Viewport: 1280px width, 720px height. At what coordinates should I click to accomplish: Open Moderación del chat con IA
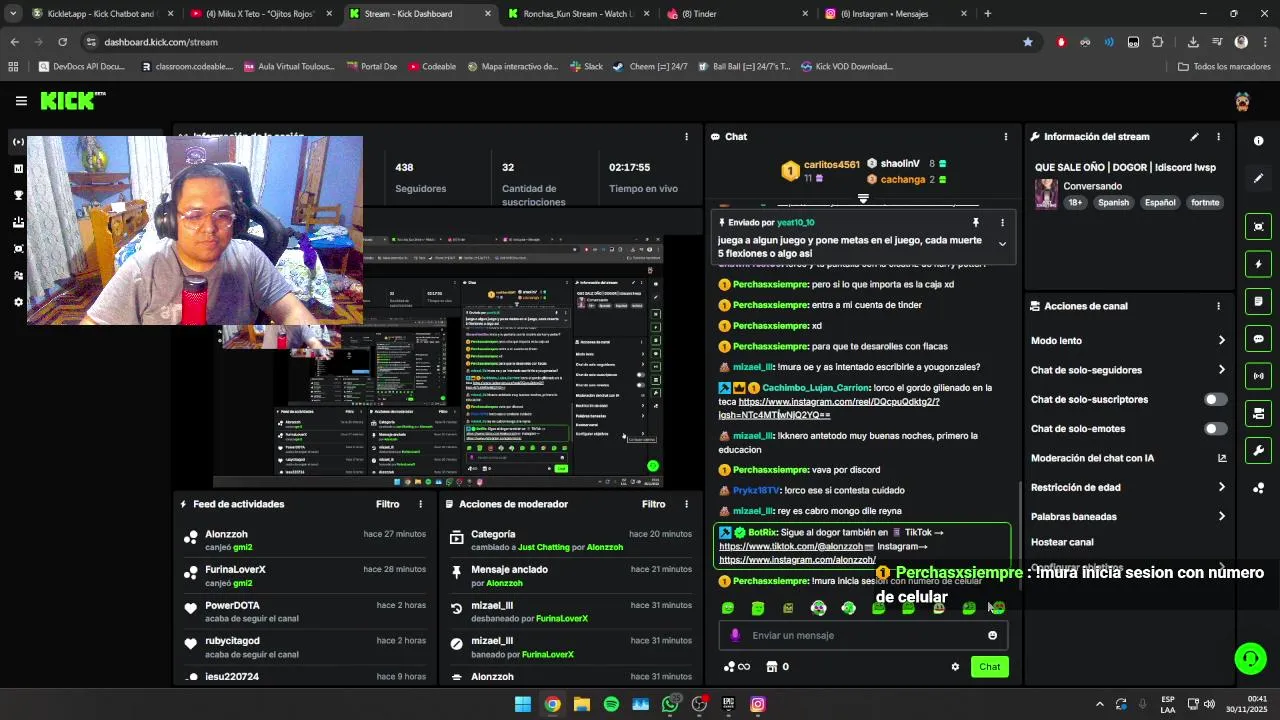click(1128, 458)
